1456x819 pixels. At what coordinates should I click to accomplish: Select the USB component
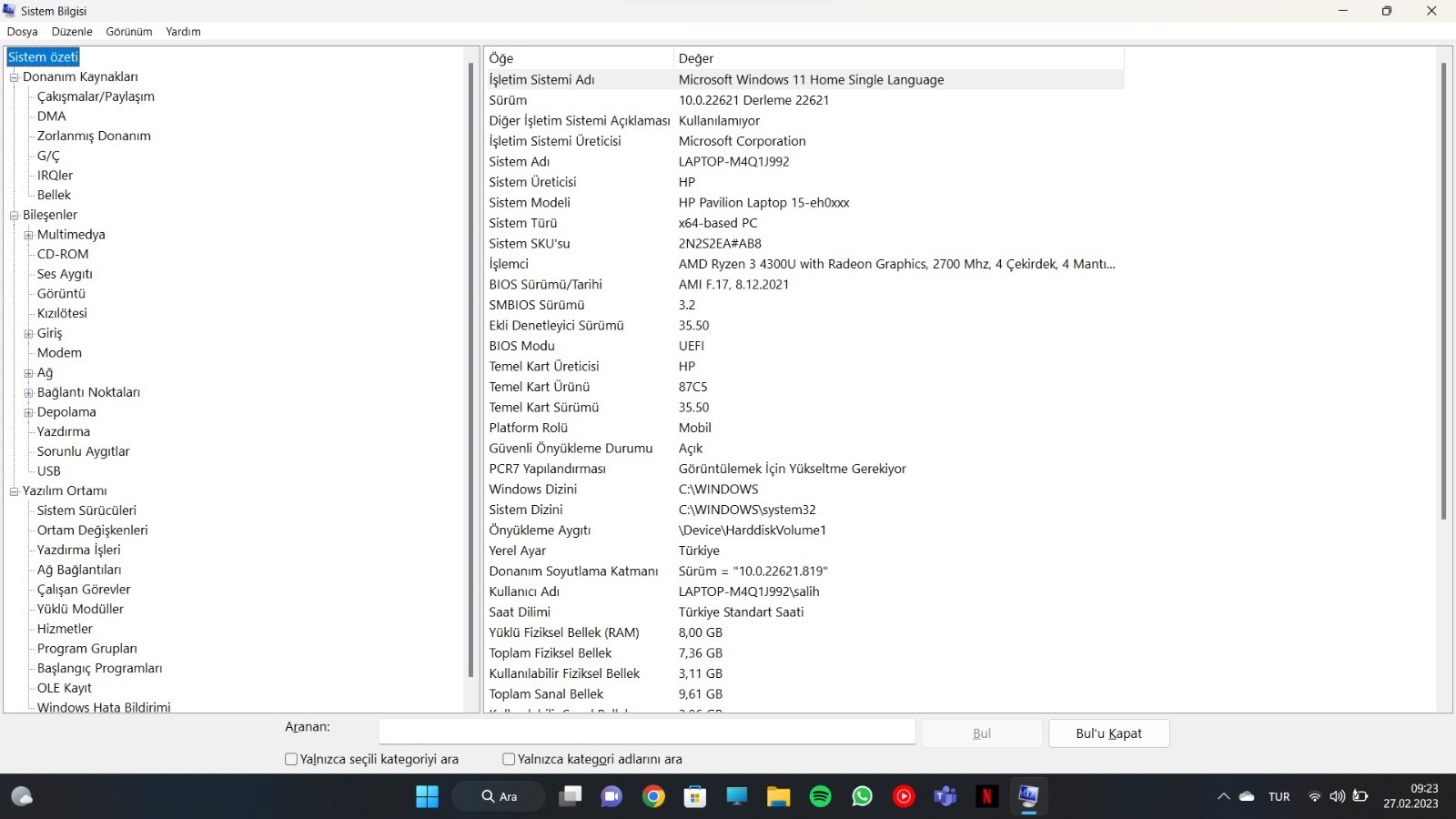pyautogui.click(x=49, y=471)
